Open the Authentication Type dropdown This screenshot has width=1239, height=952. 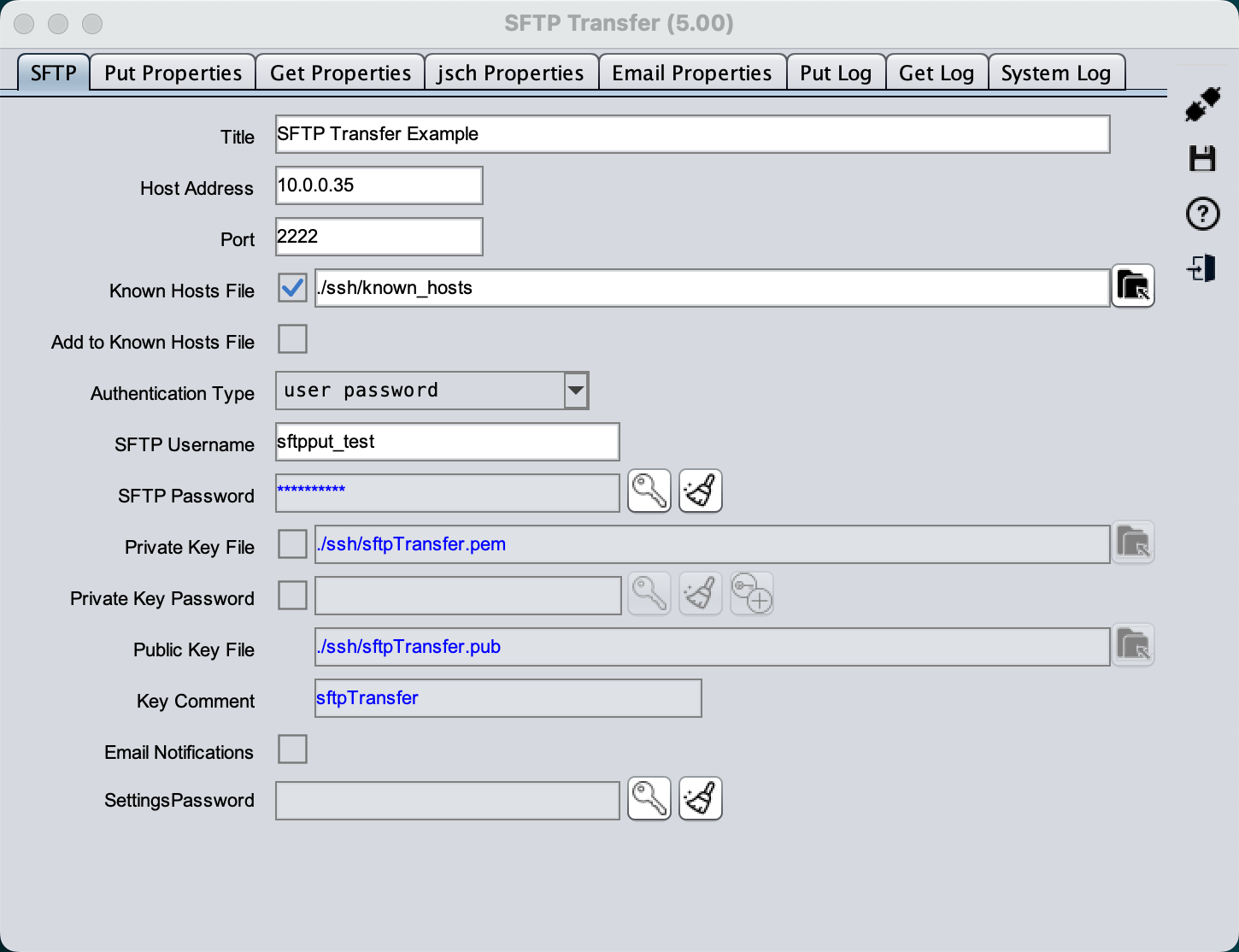click(576, 391)
